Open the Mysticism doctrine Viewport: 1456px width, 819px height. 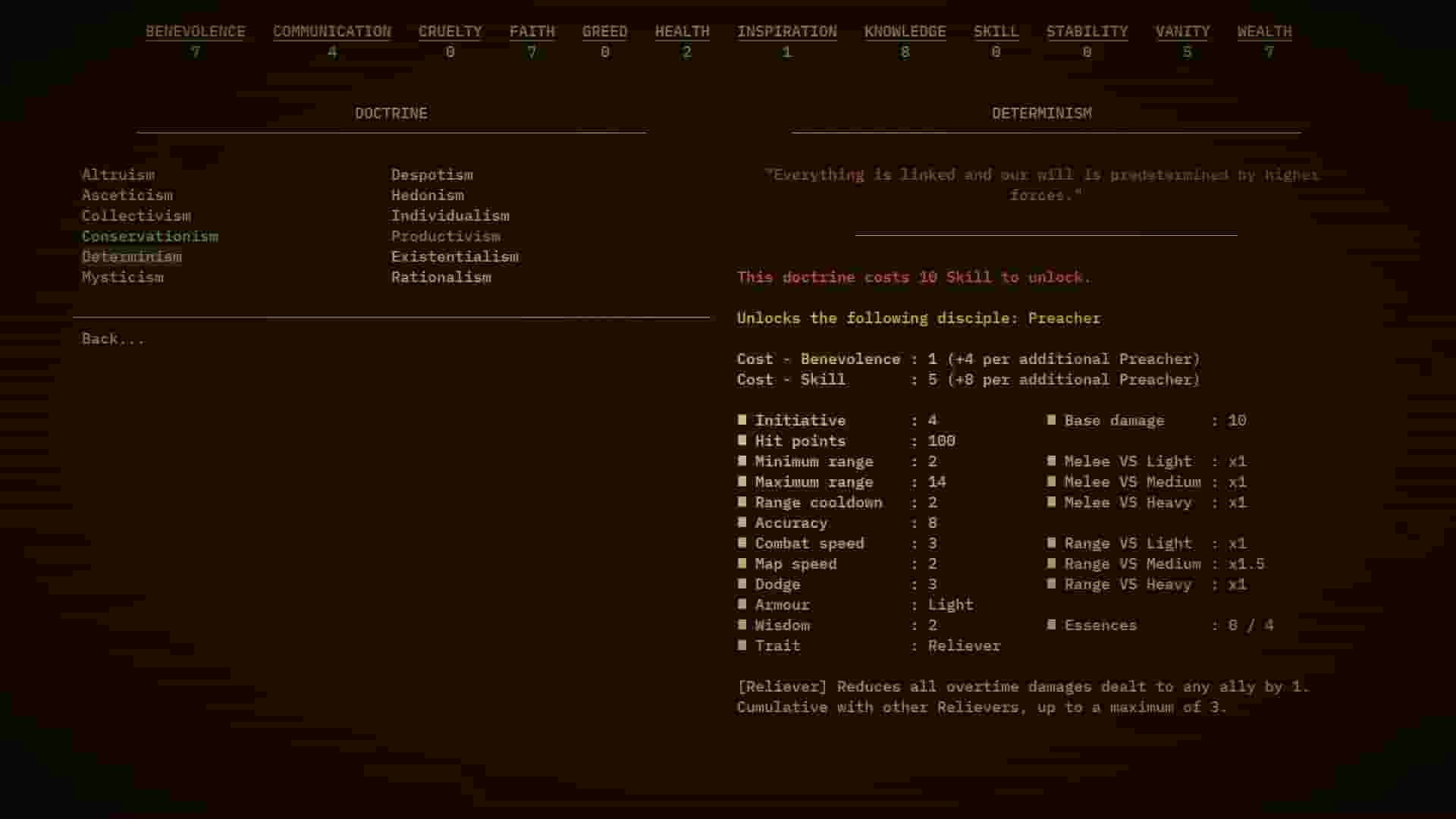122,277
